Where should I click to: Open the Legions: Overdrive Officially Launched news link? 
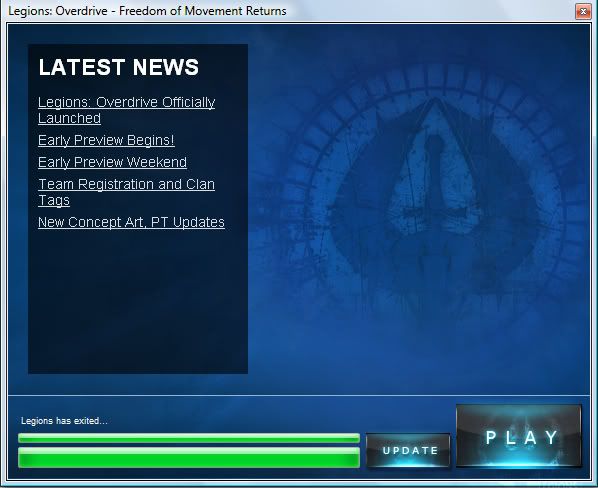(x=126, y=110)
